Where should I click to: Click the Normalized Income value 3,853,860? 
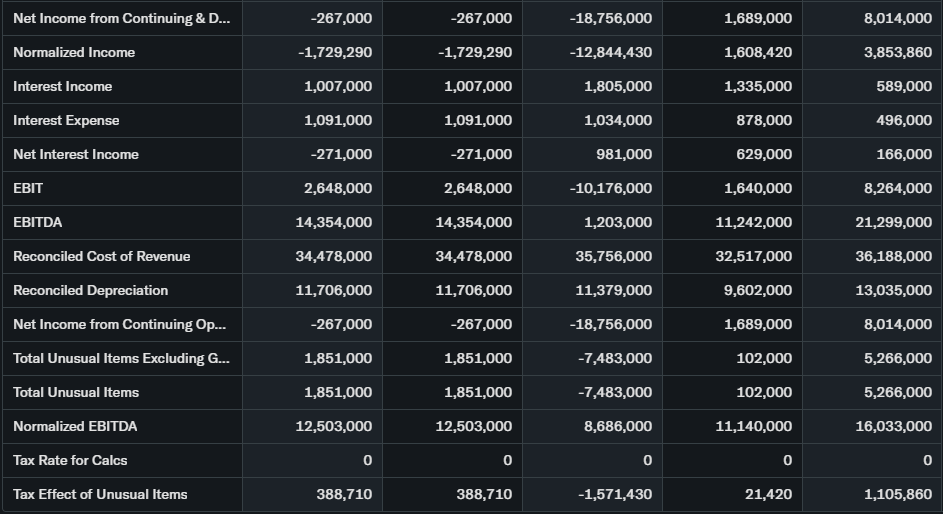(x=897, y=52)
